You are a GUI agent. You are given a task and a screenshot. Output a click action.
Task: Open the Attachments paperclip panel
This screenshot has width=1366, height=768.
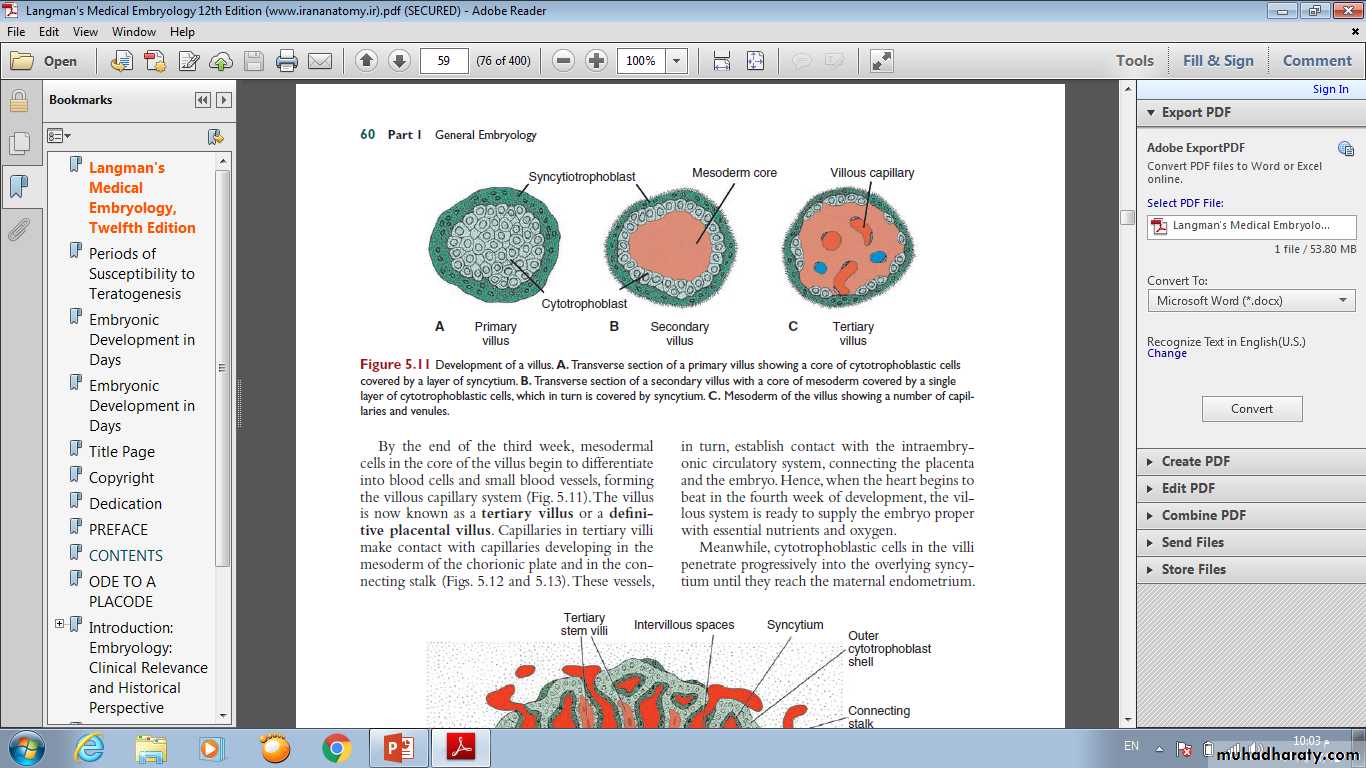click(18, 231)
